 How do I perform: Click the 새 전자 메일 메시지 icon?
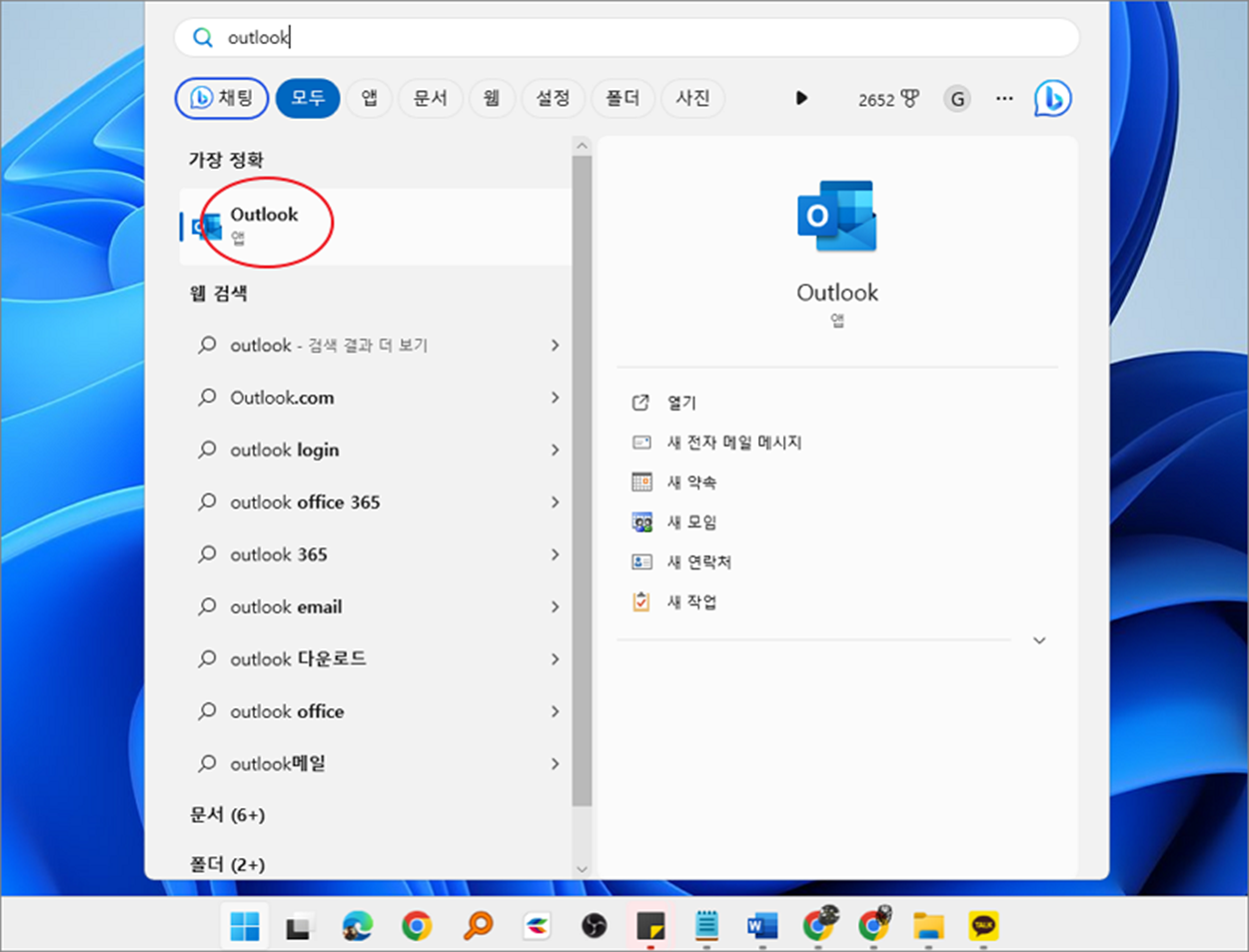pyautogui.click(x=641, y=443)
